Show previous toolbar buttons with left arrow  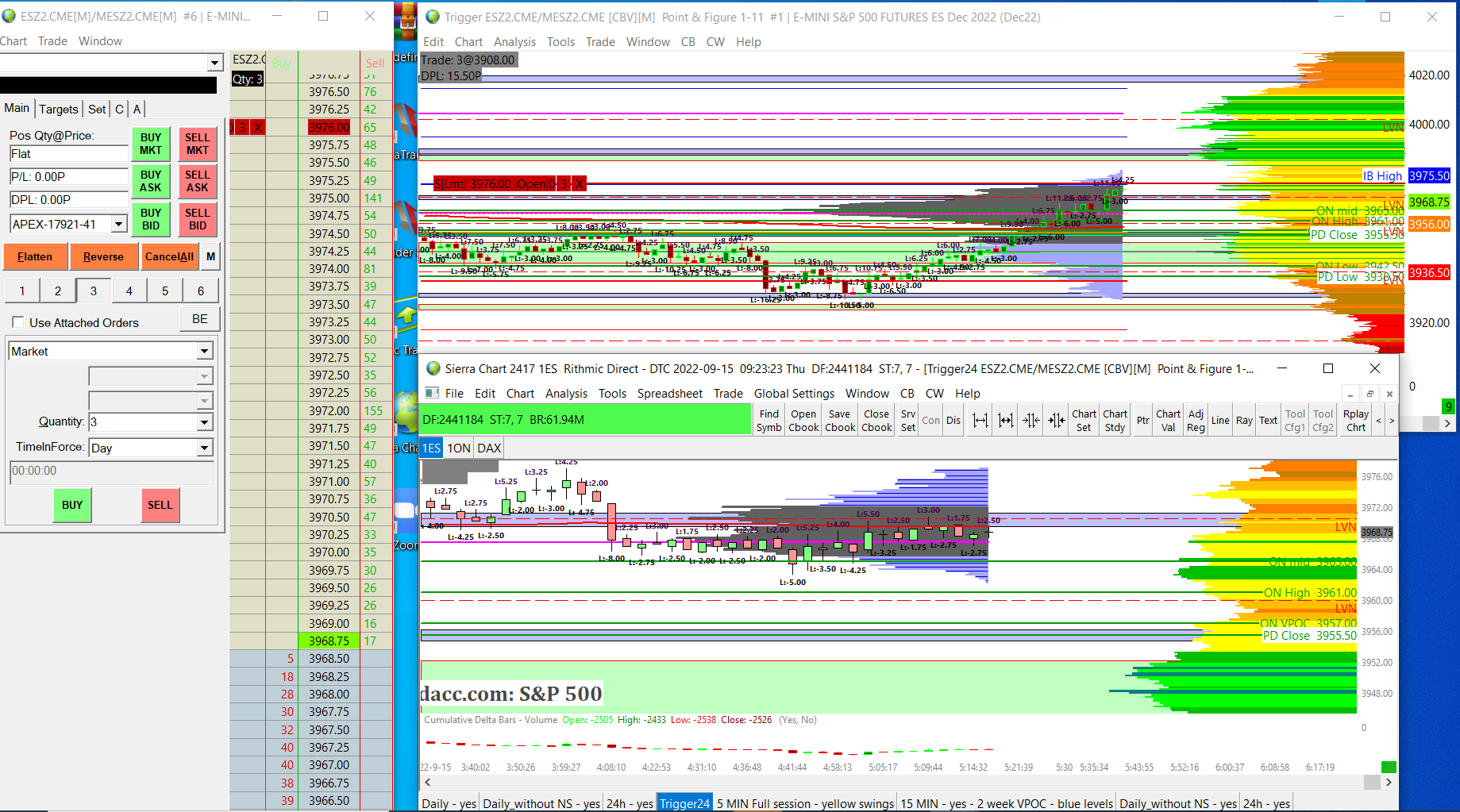point(1379,421)
